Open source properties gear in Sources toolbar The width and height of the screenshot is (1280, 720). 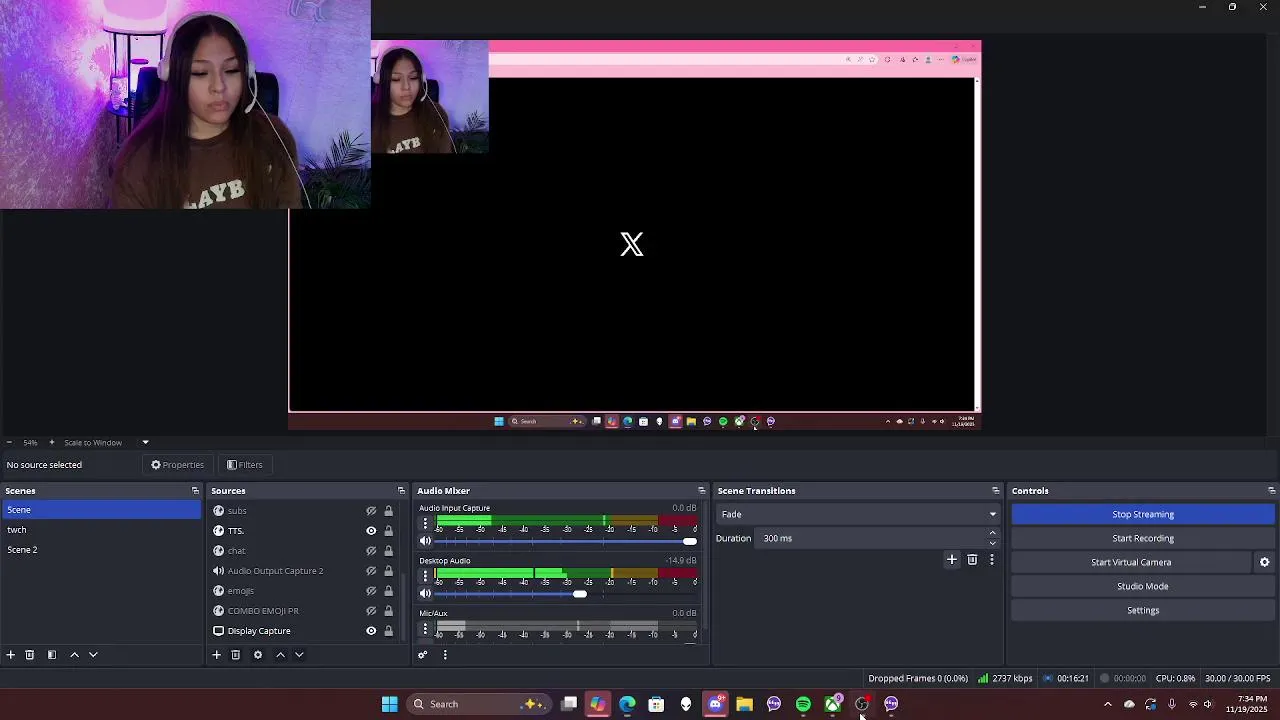[258, 655]
